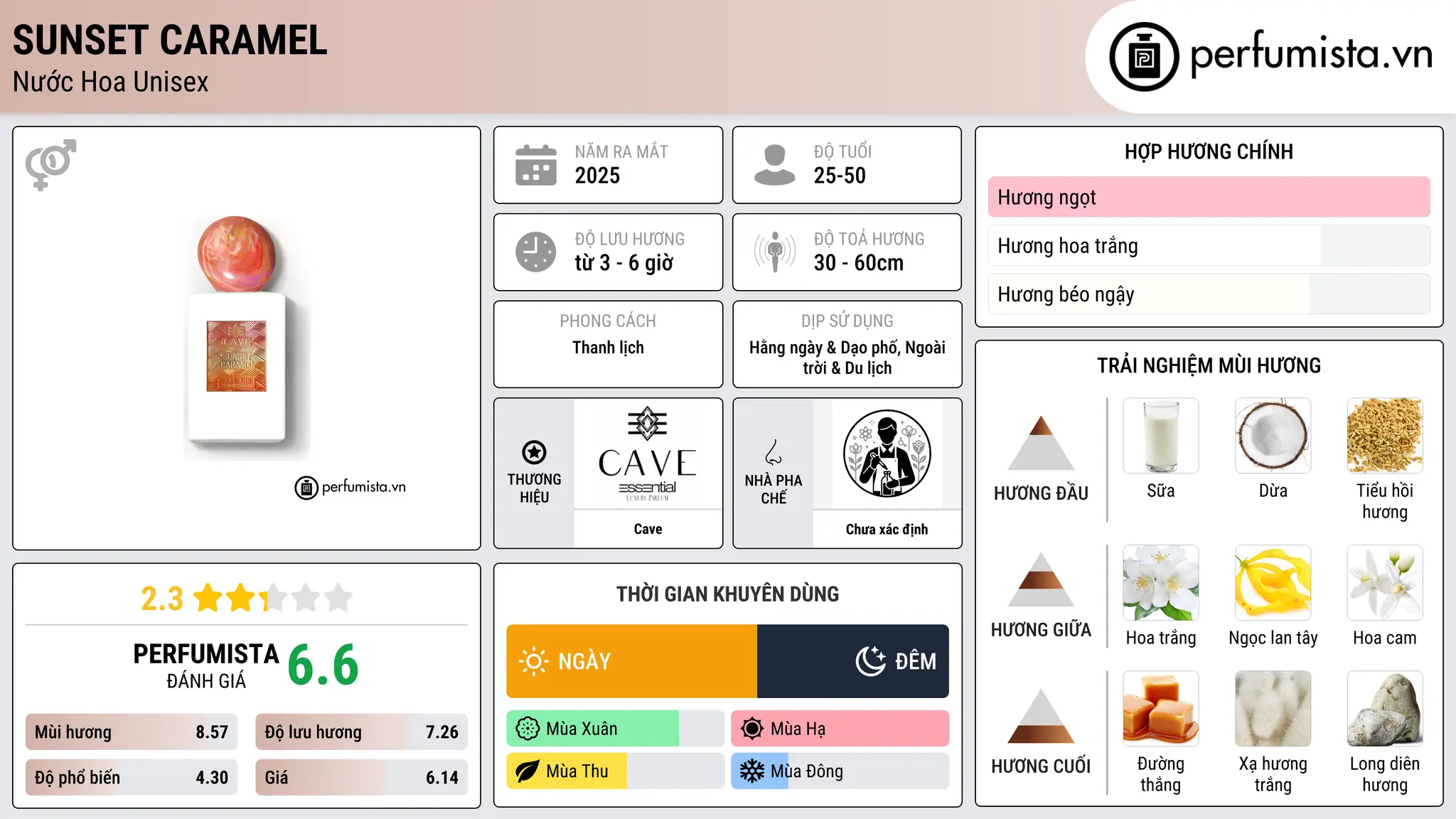Viewport: 1456px width, 819px height.
Task: Select the Đêm nighttime segment
Action: click(853, 661)
